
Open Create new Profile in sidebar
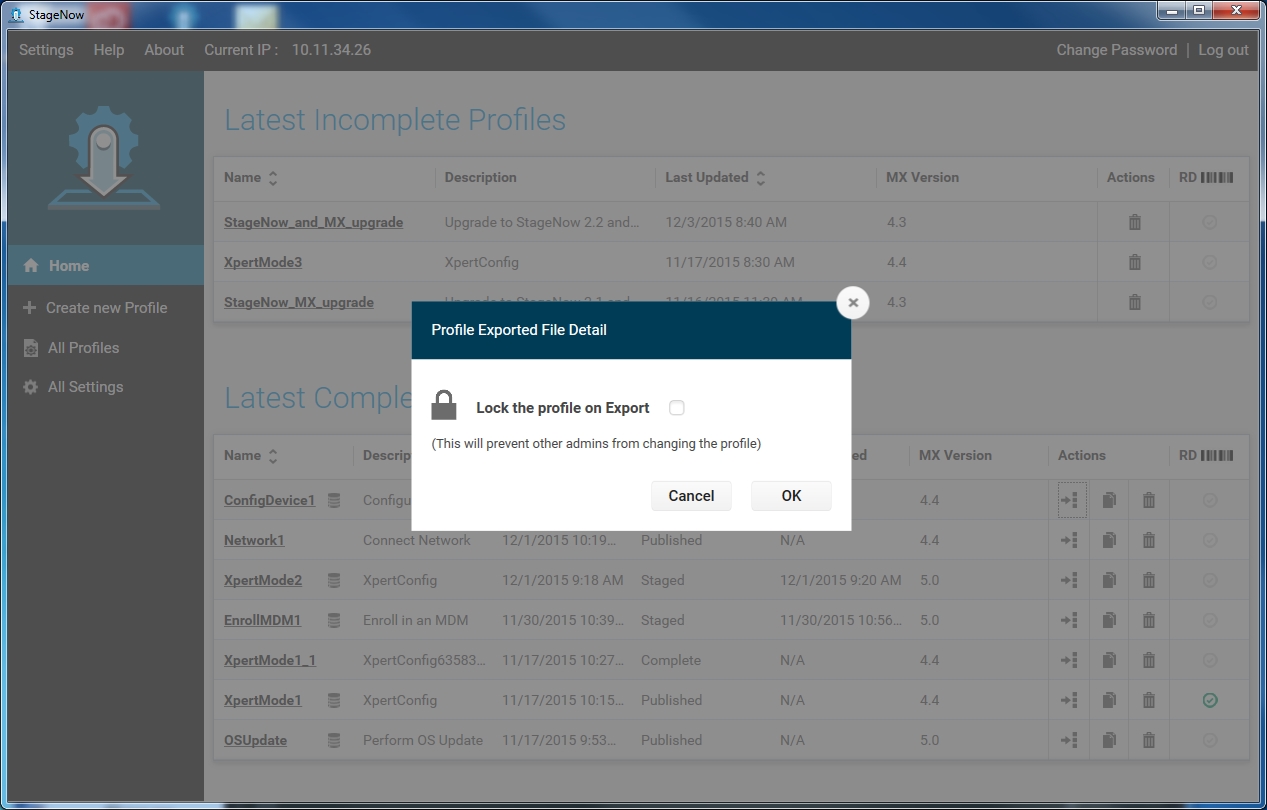coord(106,308)
